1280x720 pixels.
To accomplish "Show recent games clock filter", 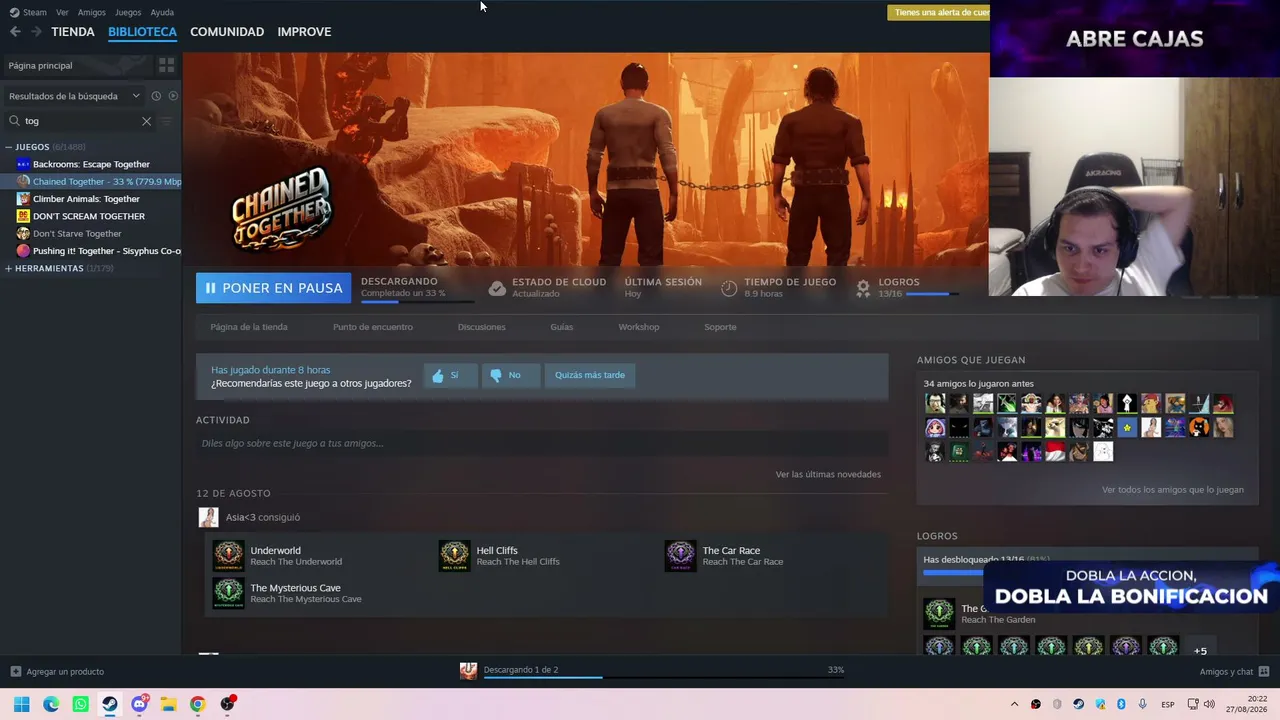I will [156, 96].
